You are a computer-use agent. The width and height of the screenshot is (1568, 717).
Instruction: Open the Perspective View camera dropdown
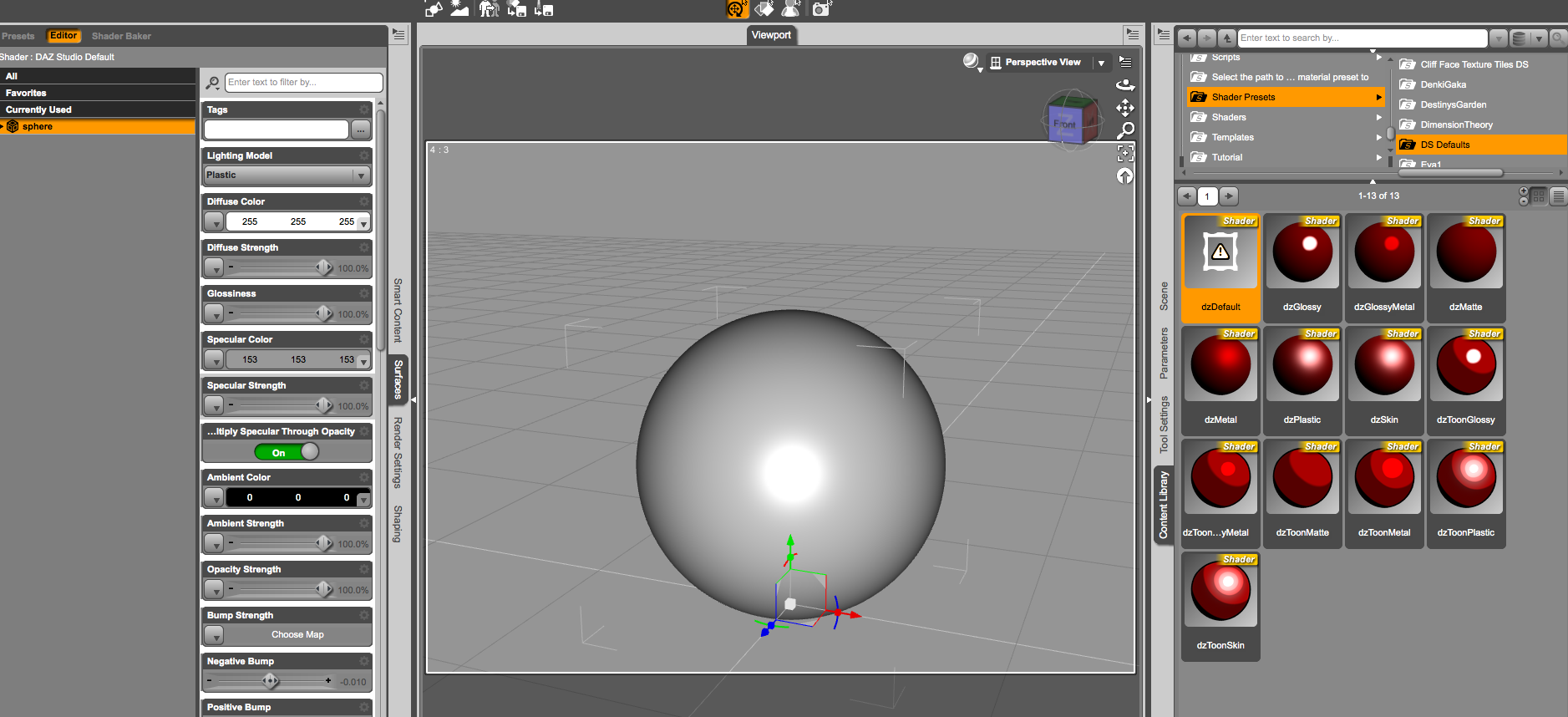coord(1101,63)
